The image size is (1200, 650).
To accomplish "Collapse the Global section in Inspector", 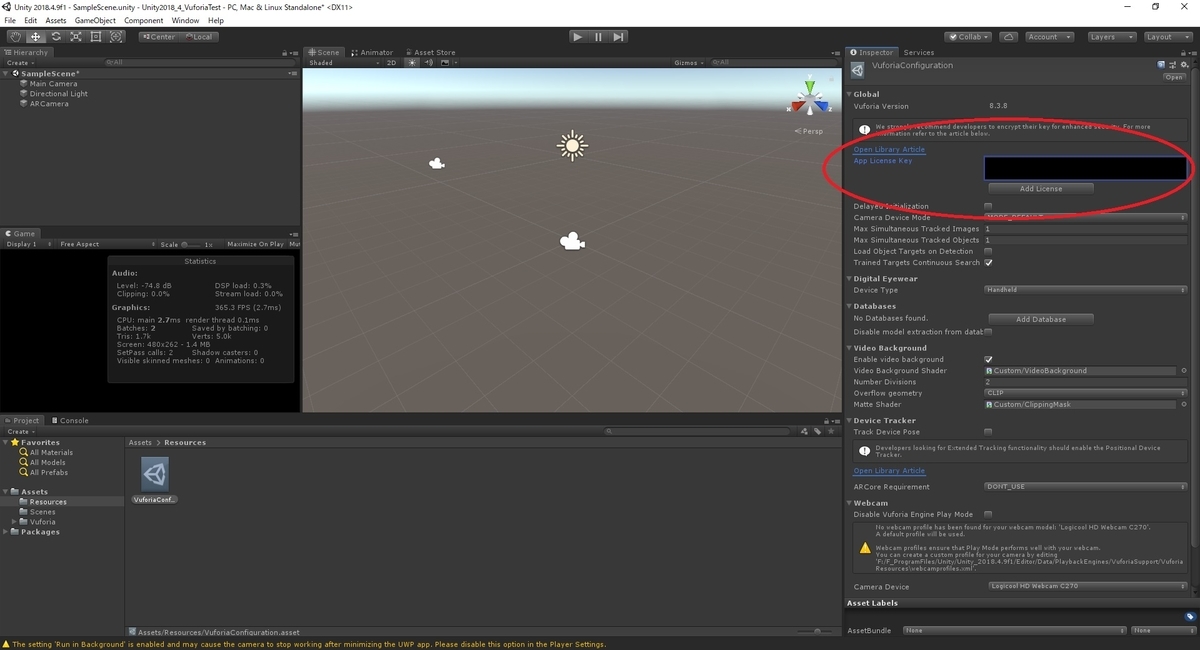I will point(850,94).
